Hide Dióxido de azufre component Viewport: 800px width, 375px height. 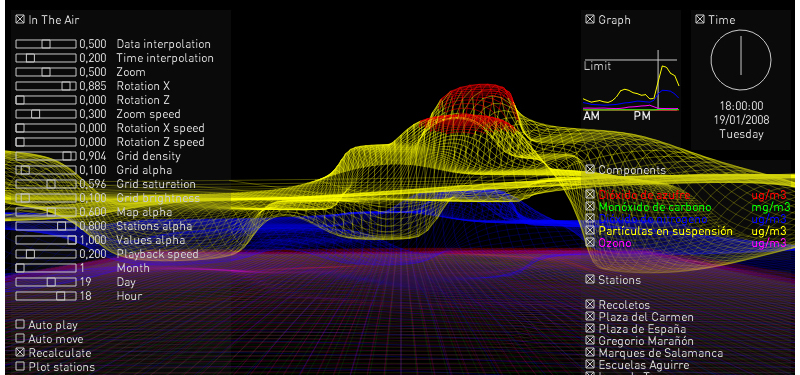590,194
